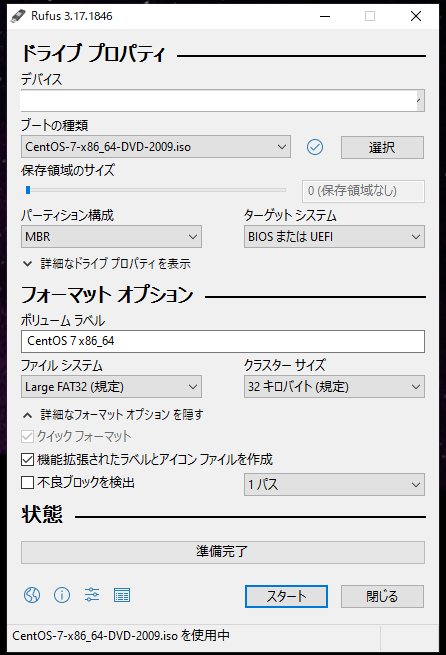Click the 保存領域のサイズ slider handle
This screenshot has height=655, width=446.
[28, 190]
